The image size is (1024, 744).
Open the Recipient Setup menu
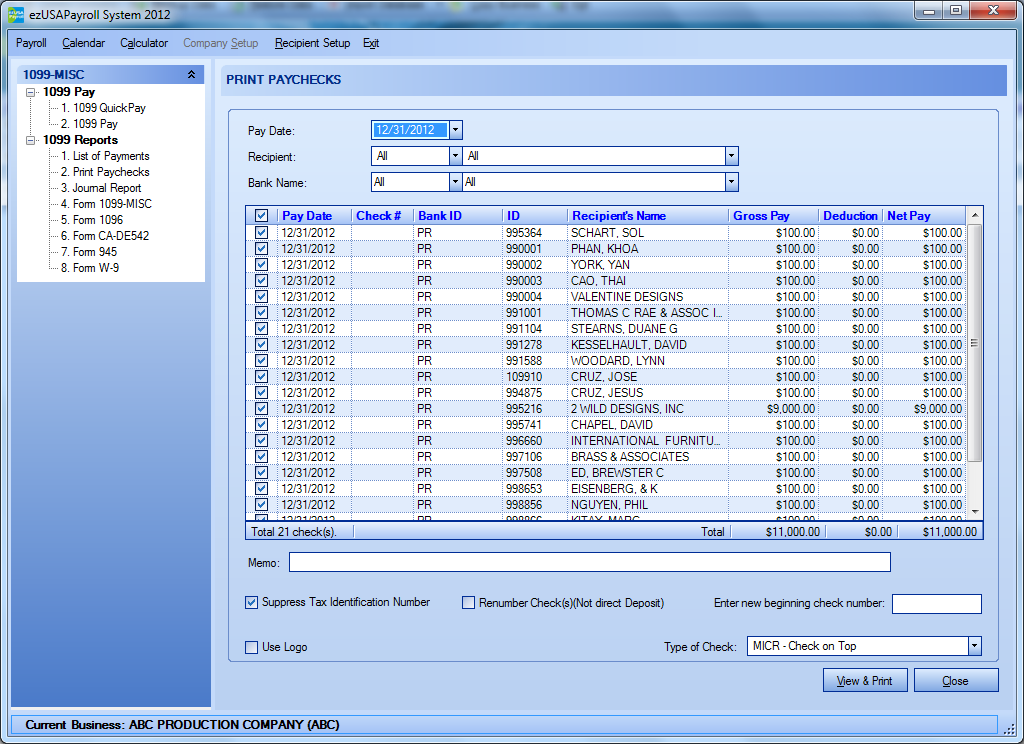click(312, 43)
